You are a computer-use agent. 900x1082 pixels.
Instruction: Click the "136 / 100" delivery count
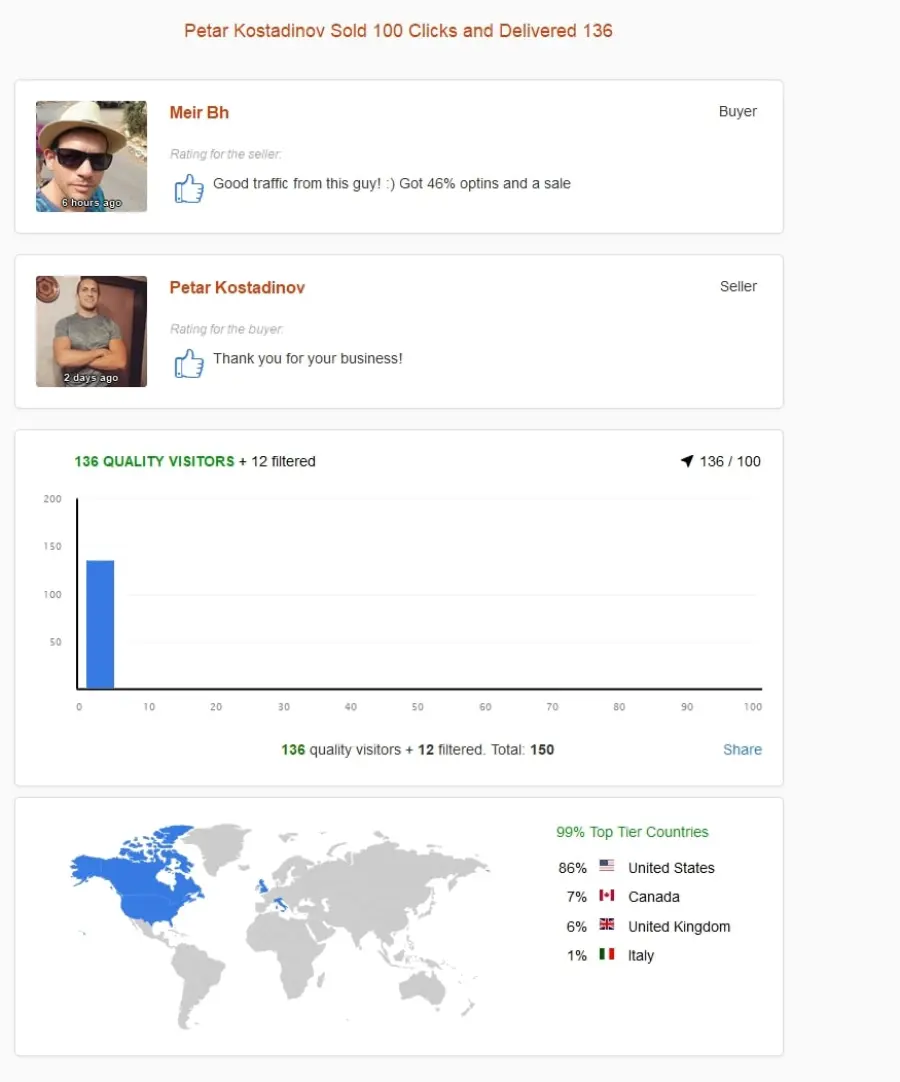(x=730, y=462)
